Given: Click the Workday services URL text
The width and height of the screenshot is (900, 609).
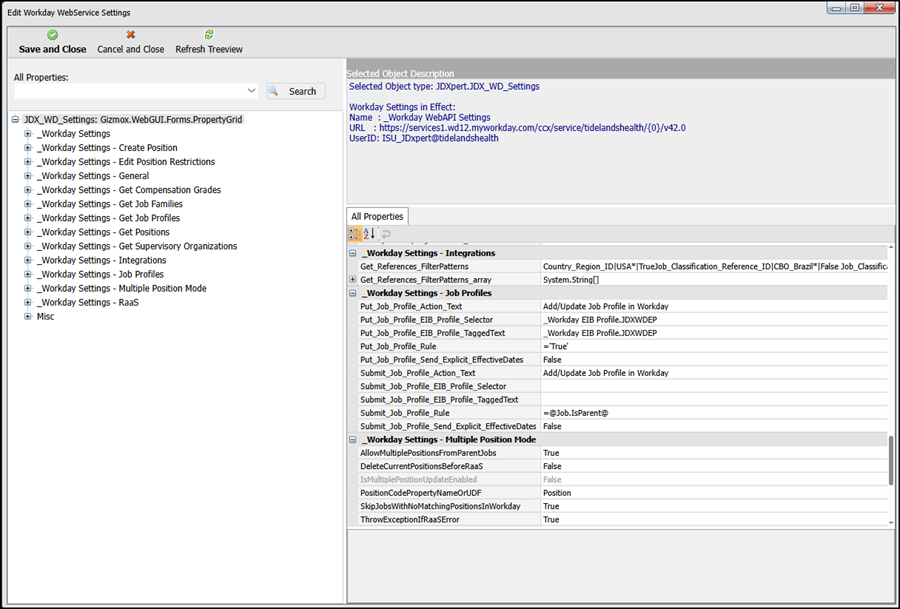Looking at the screenshot, I should [532, 127].
